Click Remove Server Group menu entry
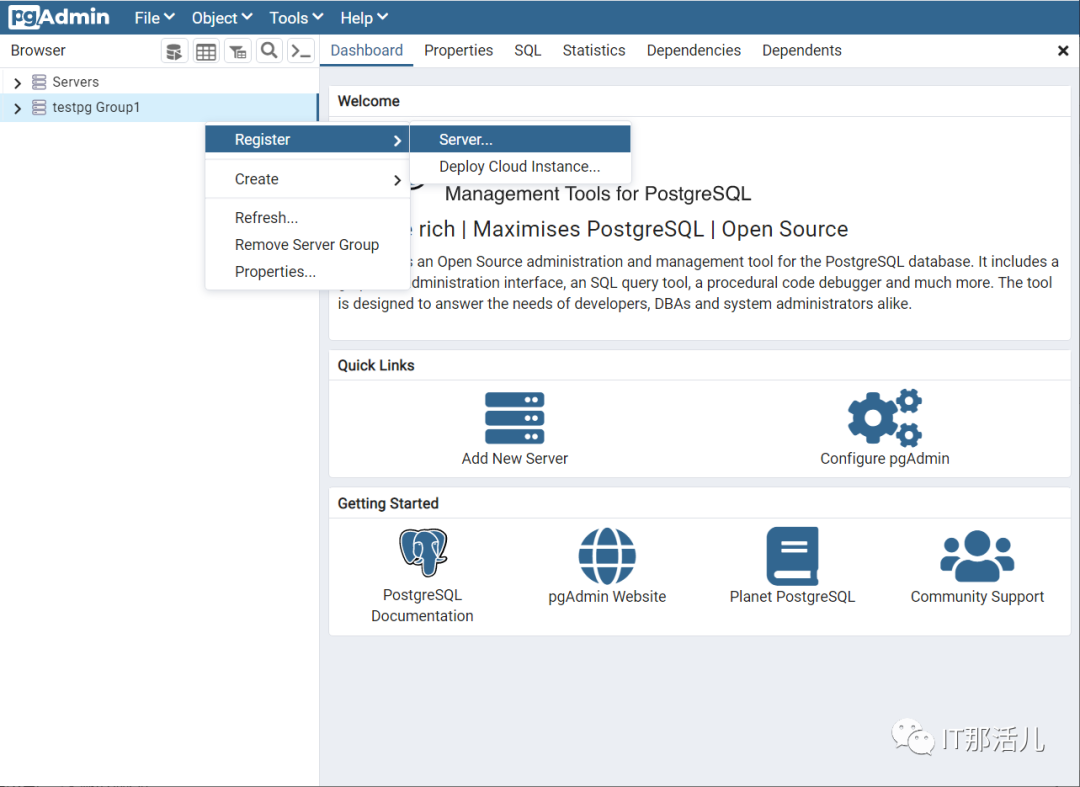 pos(307,244)
